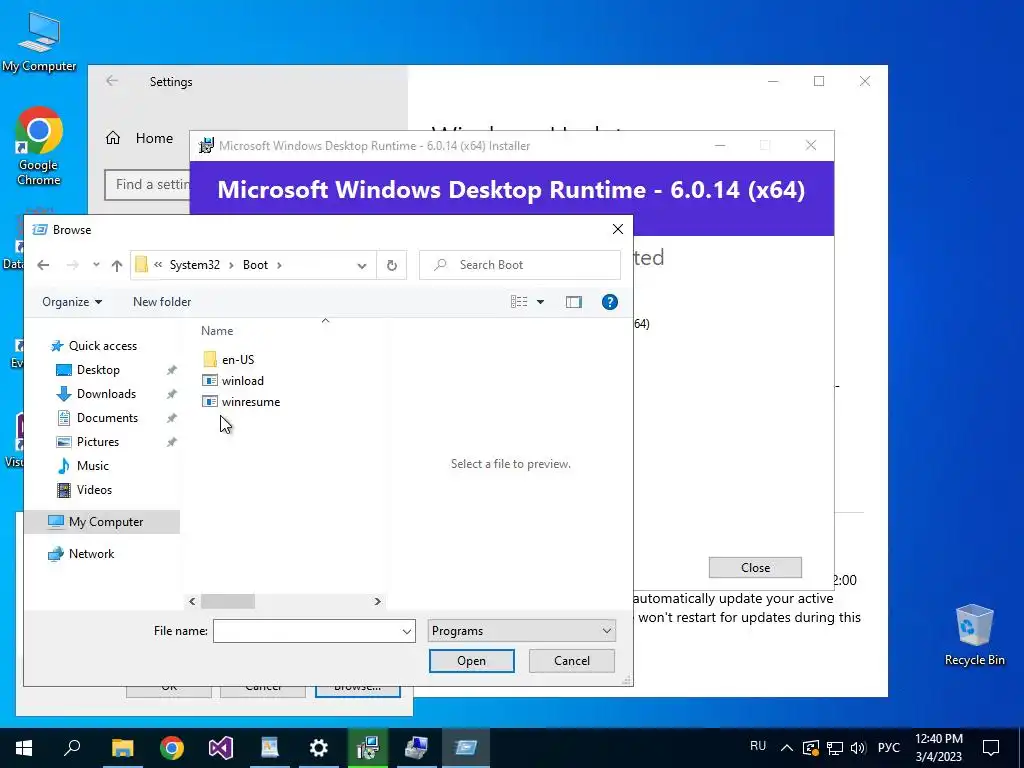This screenshot has width=1024, height=768.
Task: Open the Organize menu
Action: pos(72,302)
